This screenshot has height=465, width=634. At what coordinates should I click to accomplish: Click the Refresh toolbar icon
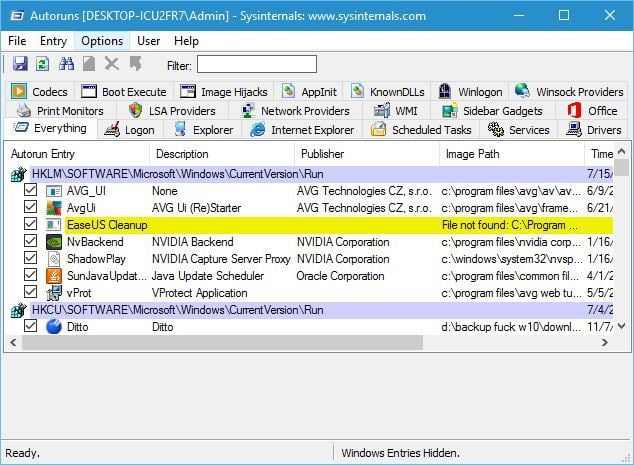click(42, 64)
